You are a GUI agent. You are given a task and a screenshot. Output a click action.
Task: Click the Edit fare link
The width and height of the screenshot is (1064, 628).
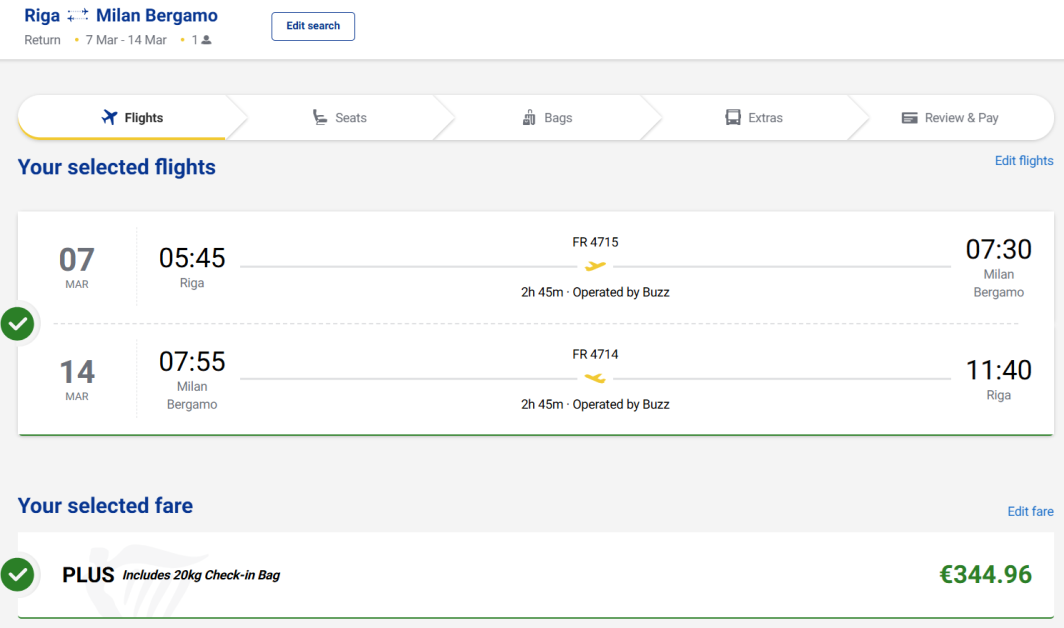tap(1030, 512)
